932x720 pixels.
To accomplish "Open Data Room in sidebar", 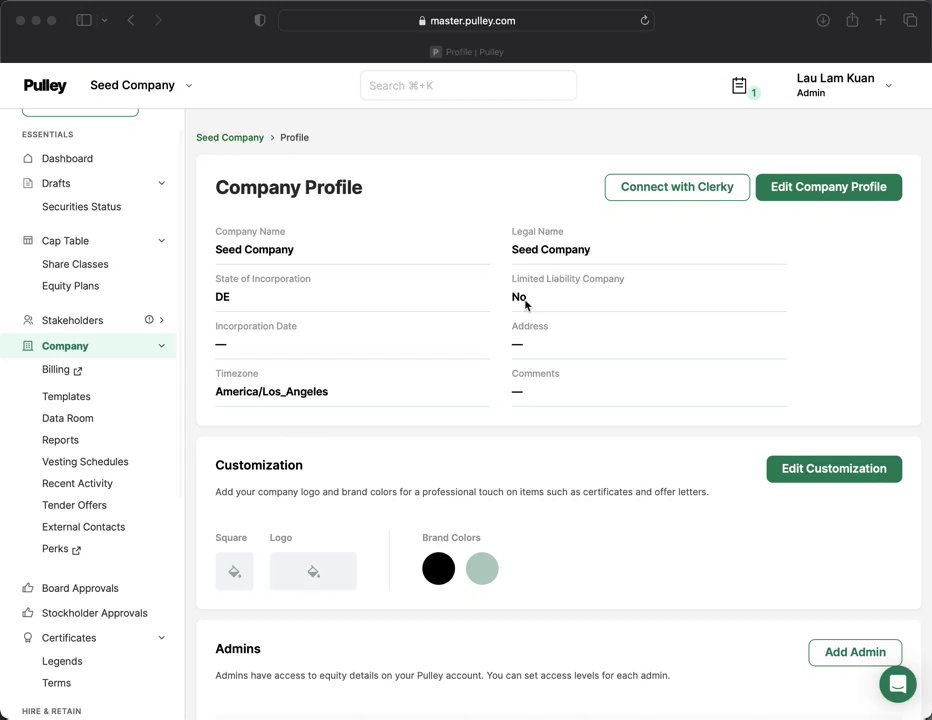I will click(67, 419).
